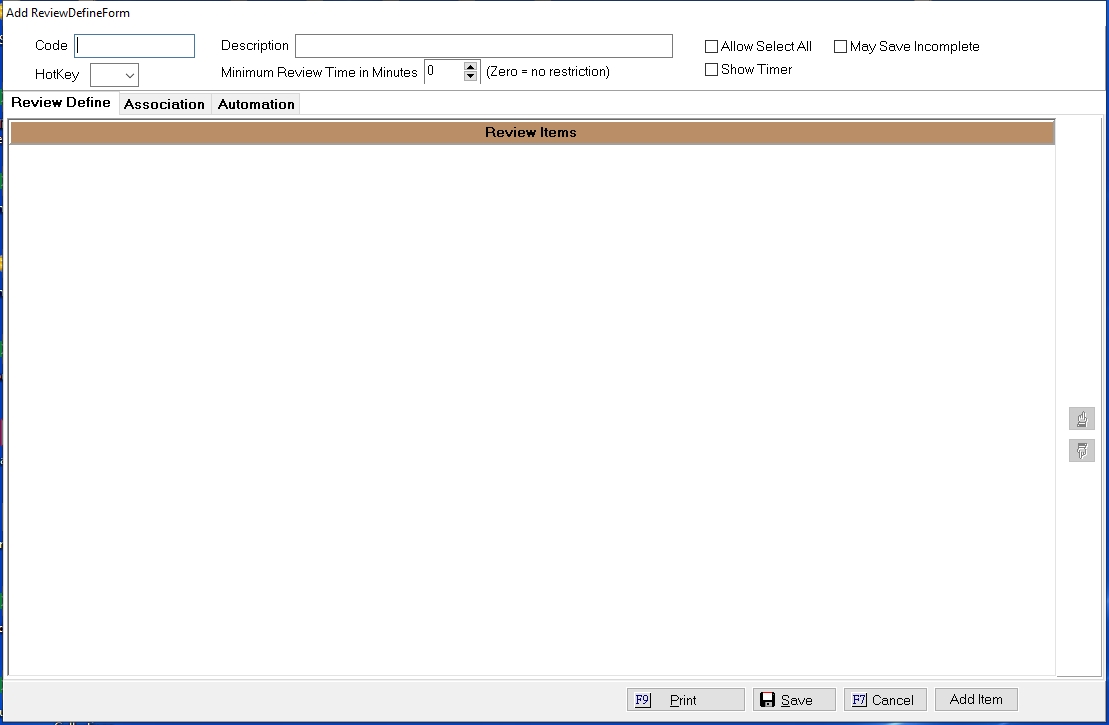
Task: Decrease minimum review time with down arrow
Action: [471, 77]
